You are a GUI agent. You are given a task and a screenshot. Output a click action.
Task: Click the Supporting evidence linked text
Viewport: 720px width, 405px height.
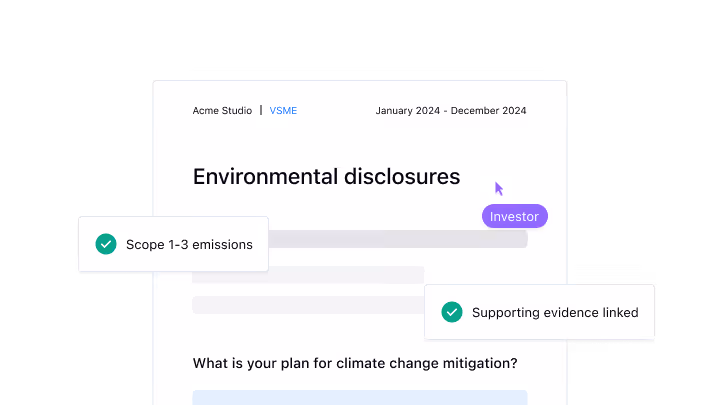[555, 313]
